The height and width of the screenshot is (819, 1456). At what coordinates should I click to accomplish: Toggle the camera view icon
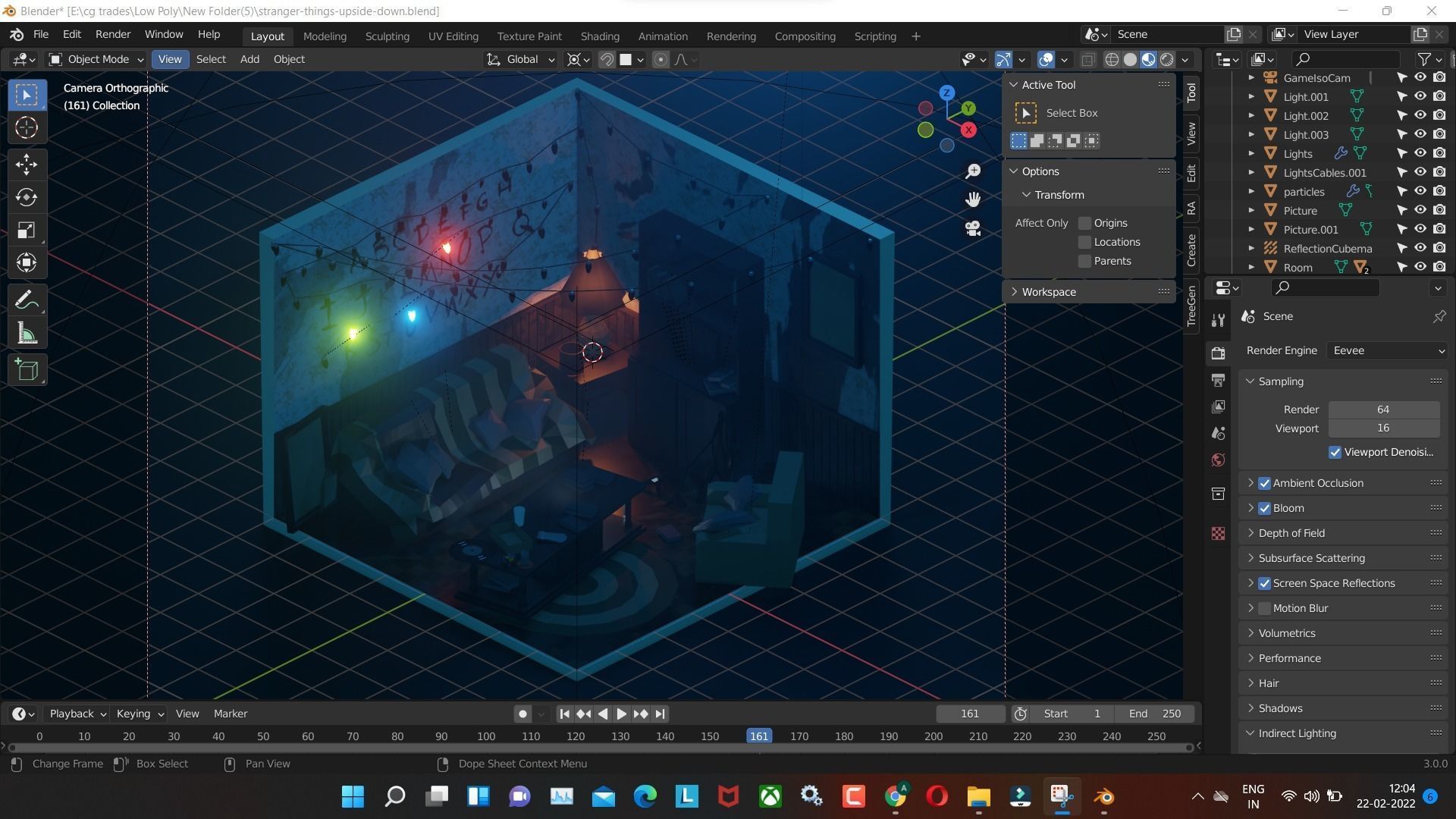coord(973,228)
